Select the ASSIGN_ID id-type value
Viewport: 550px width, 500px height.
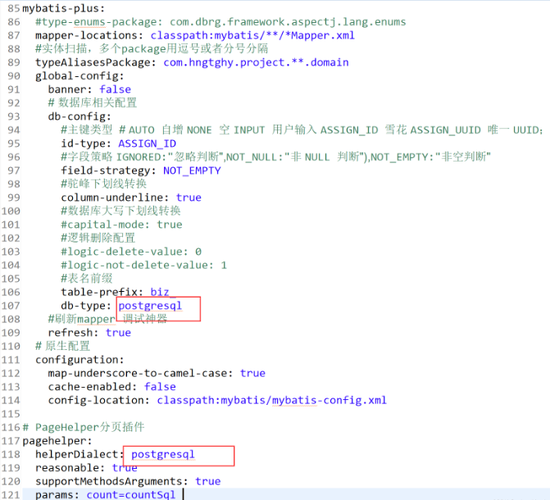(147, 144)
